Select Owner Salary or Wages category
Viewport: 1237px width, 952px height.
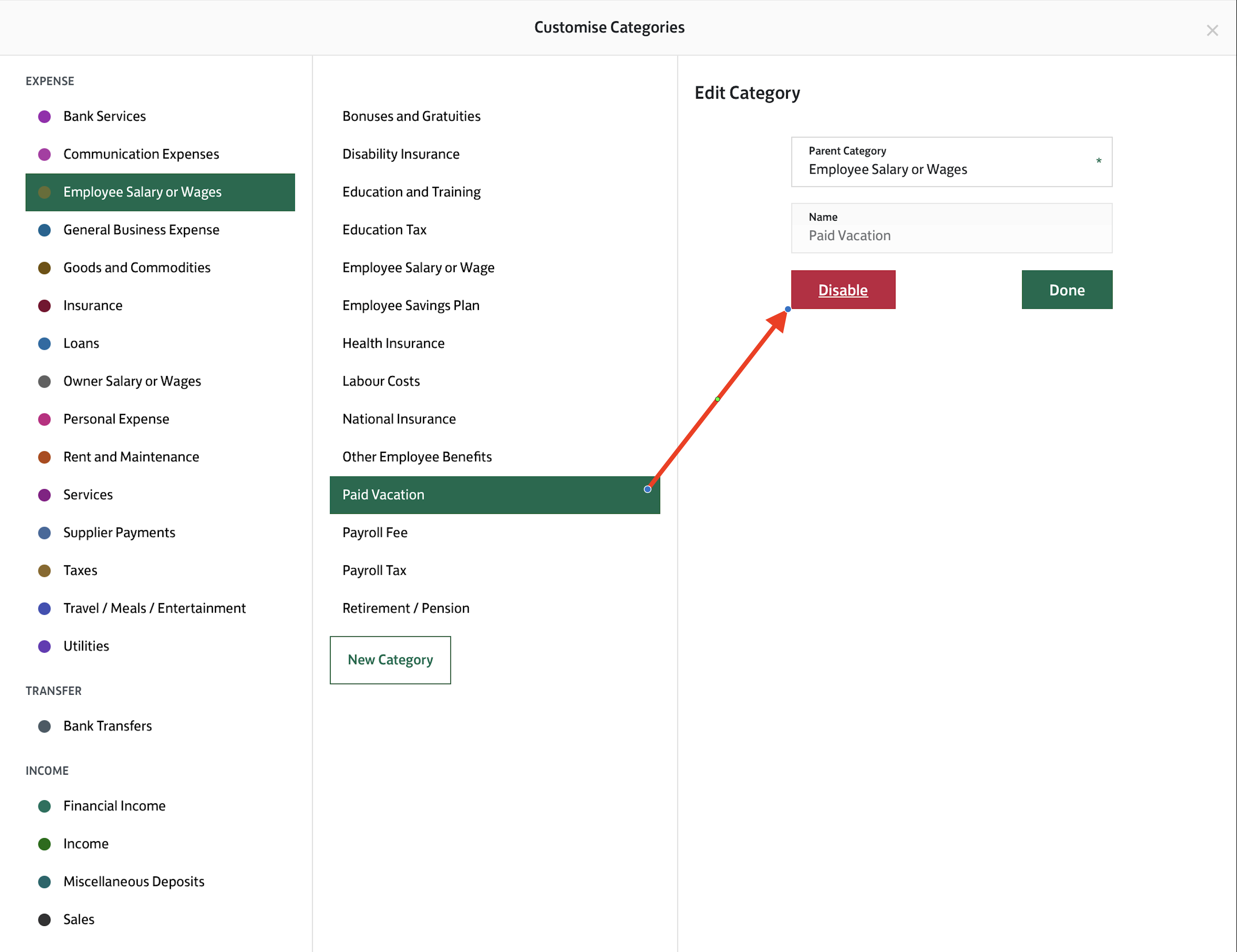pos(160,381)
